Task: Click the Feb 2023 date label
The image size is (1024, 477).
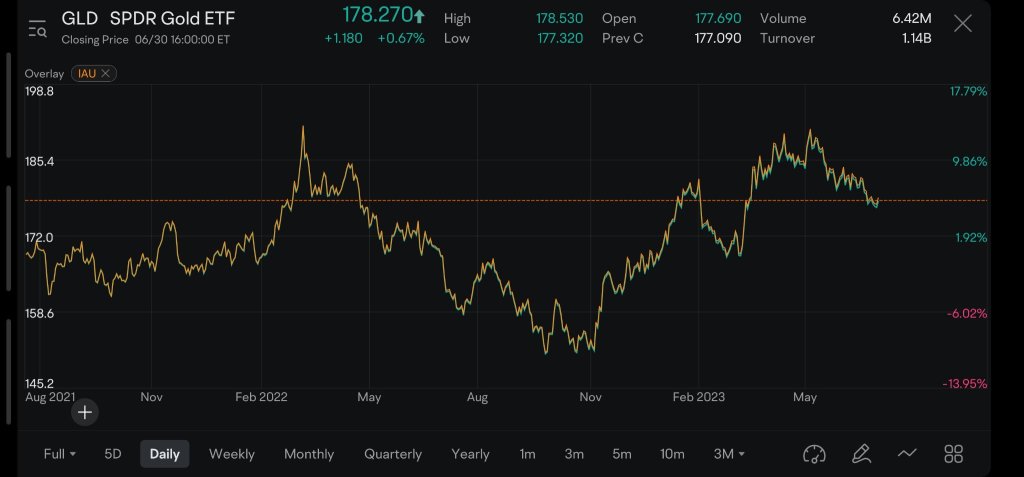Action: (x=698, y=397)
